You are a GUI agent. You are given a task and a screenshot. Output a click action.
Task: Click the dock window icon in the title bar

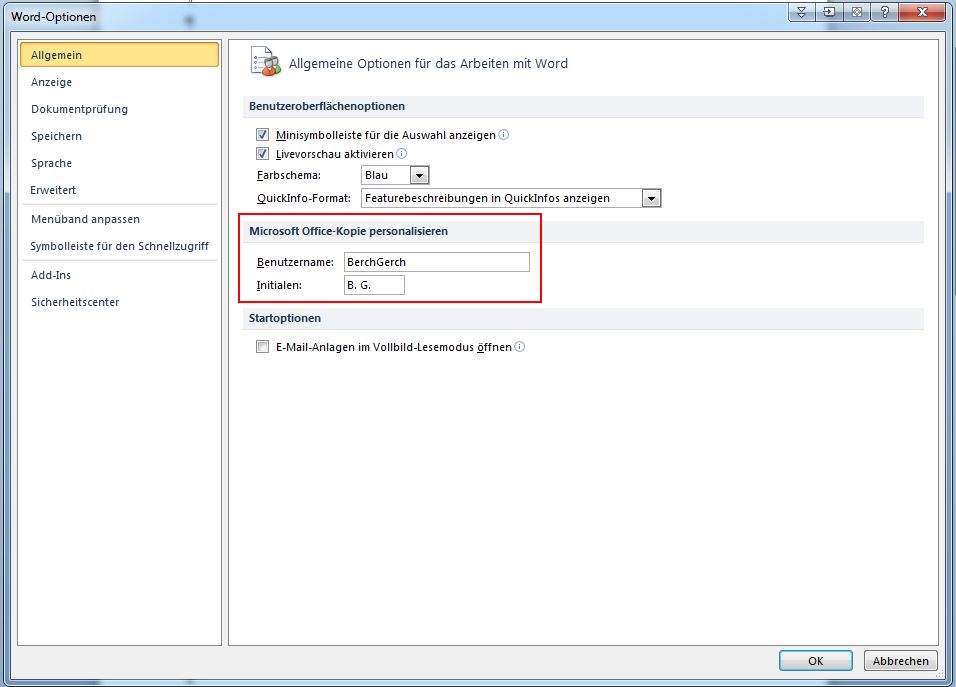click(x=829, y=12)
